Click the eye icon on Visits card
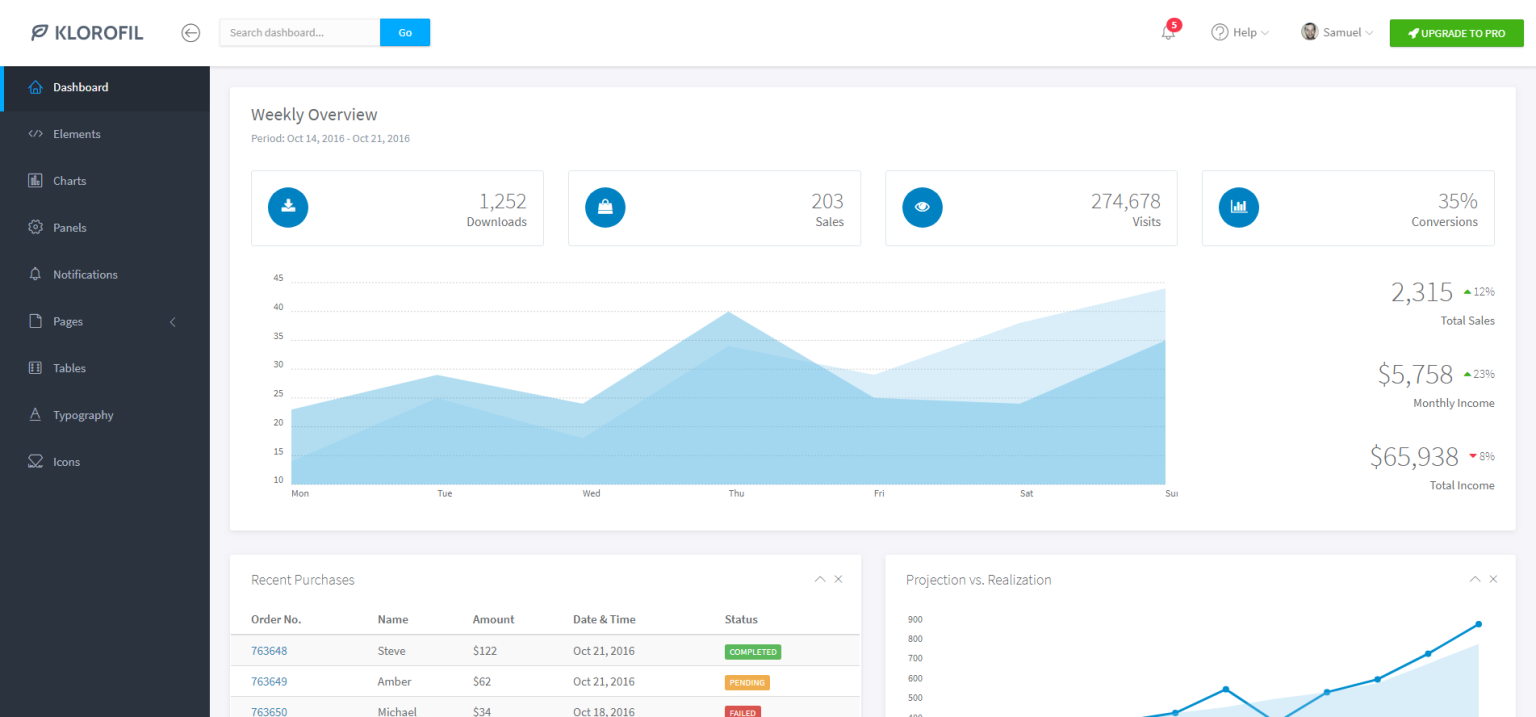Viewport: 1536px width, 717px height. coord(922,207)
